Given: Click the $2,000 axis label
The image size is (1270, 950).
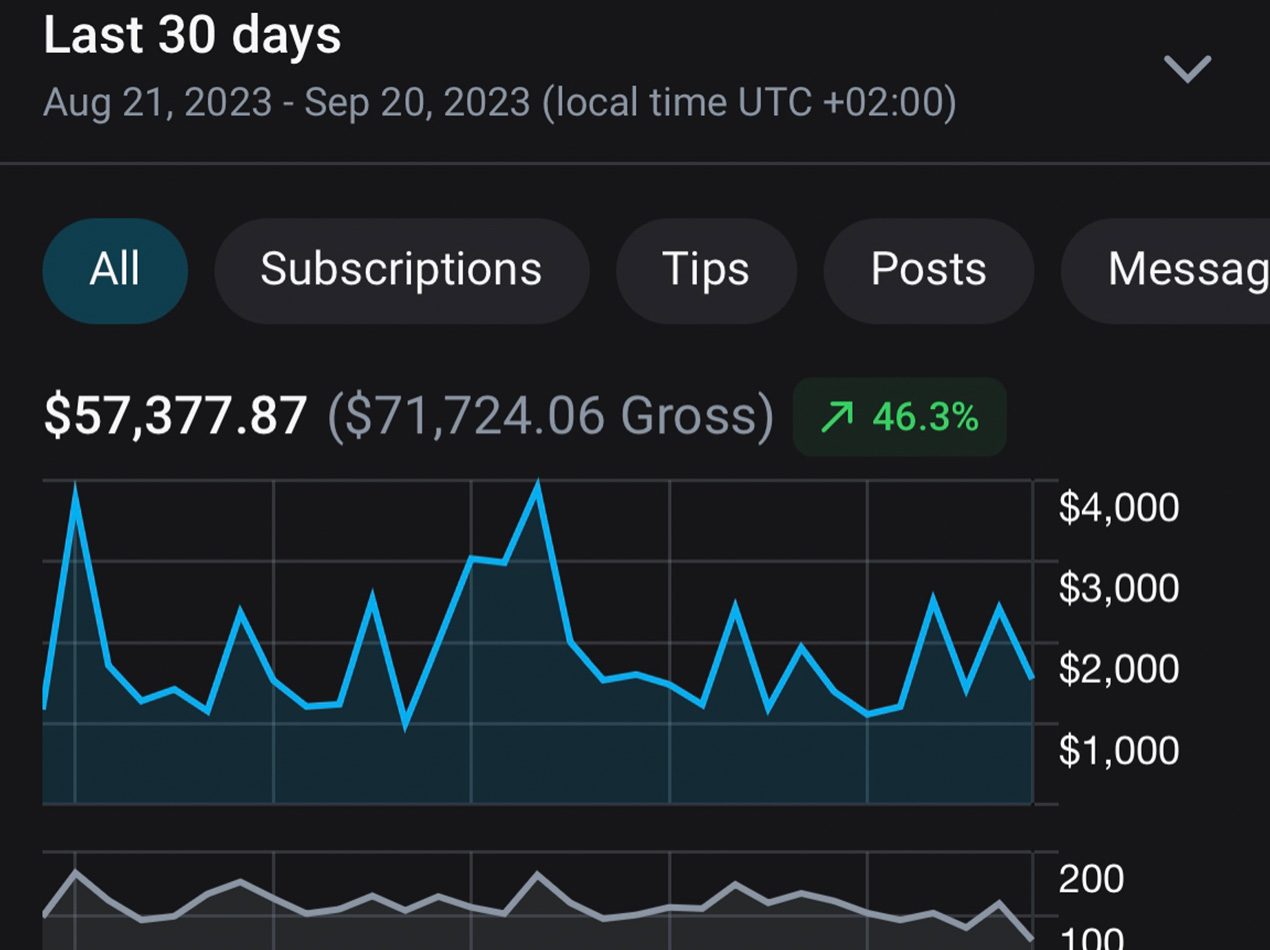Looking at the screenshot, I should click(x=1119, y=669).
